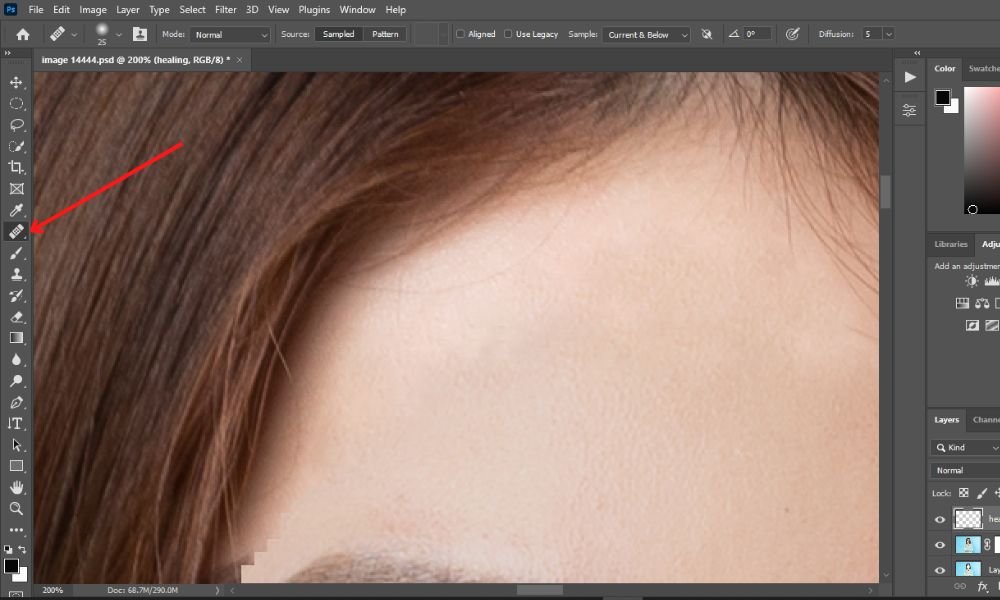Select the Zoom tool
Screen dimensions: 1000x600
click(x=16, y=508)
